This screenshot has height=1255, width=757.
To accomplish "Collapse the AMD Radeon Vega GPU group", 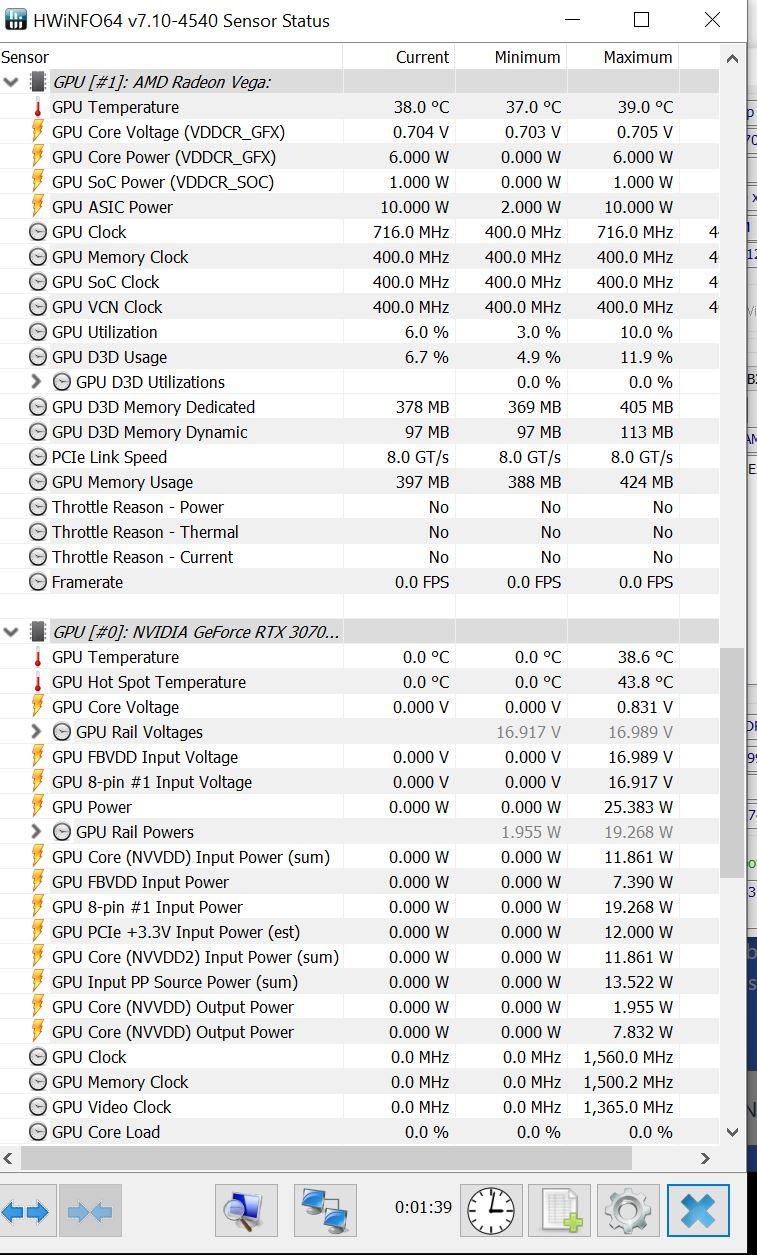I will (11, 82).
